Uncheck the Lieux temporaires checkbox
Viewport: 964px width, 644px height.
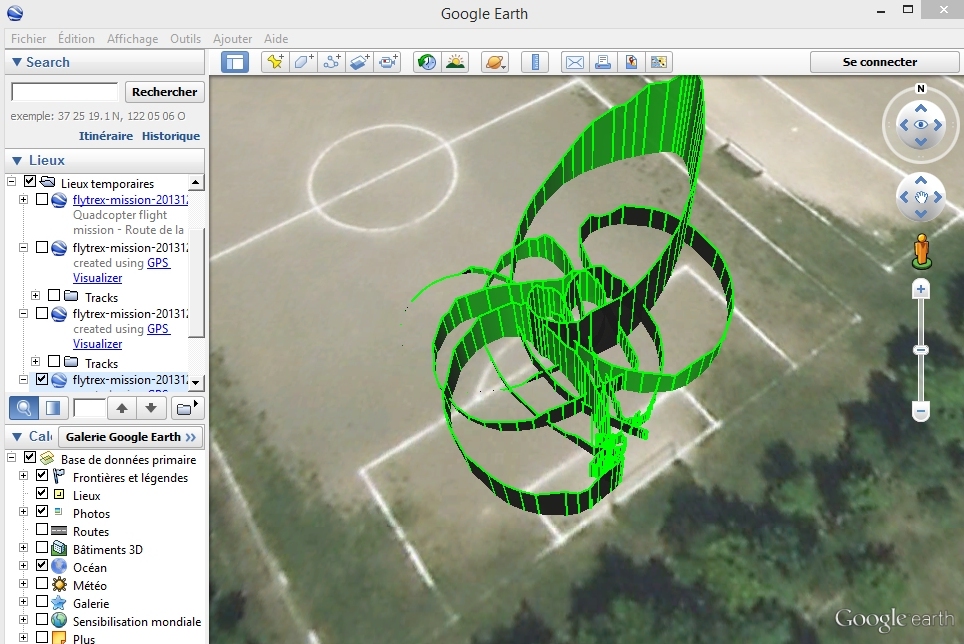30,181
